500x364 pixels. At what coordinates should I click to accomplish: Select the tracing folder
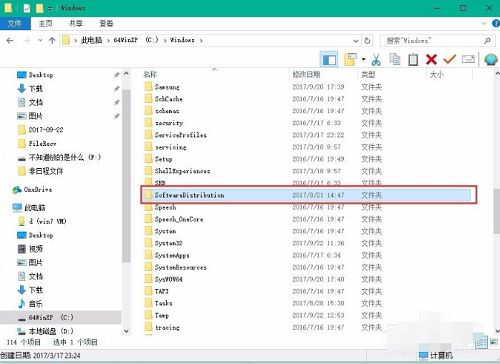click(167, 327)
